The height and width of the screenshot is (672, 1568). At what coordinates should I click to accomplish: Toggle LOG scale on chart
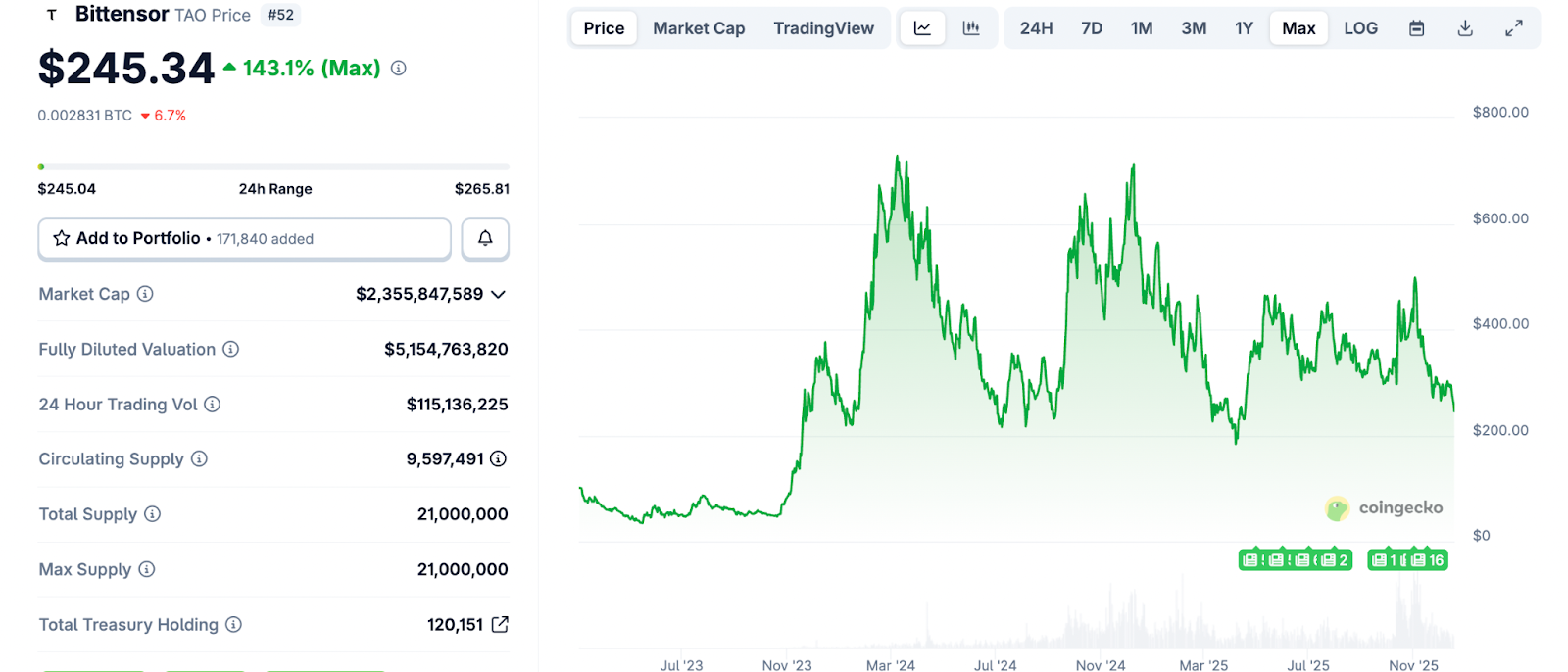[x=1360, y=28]
